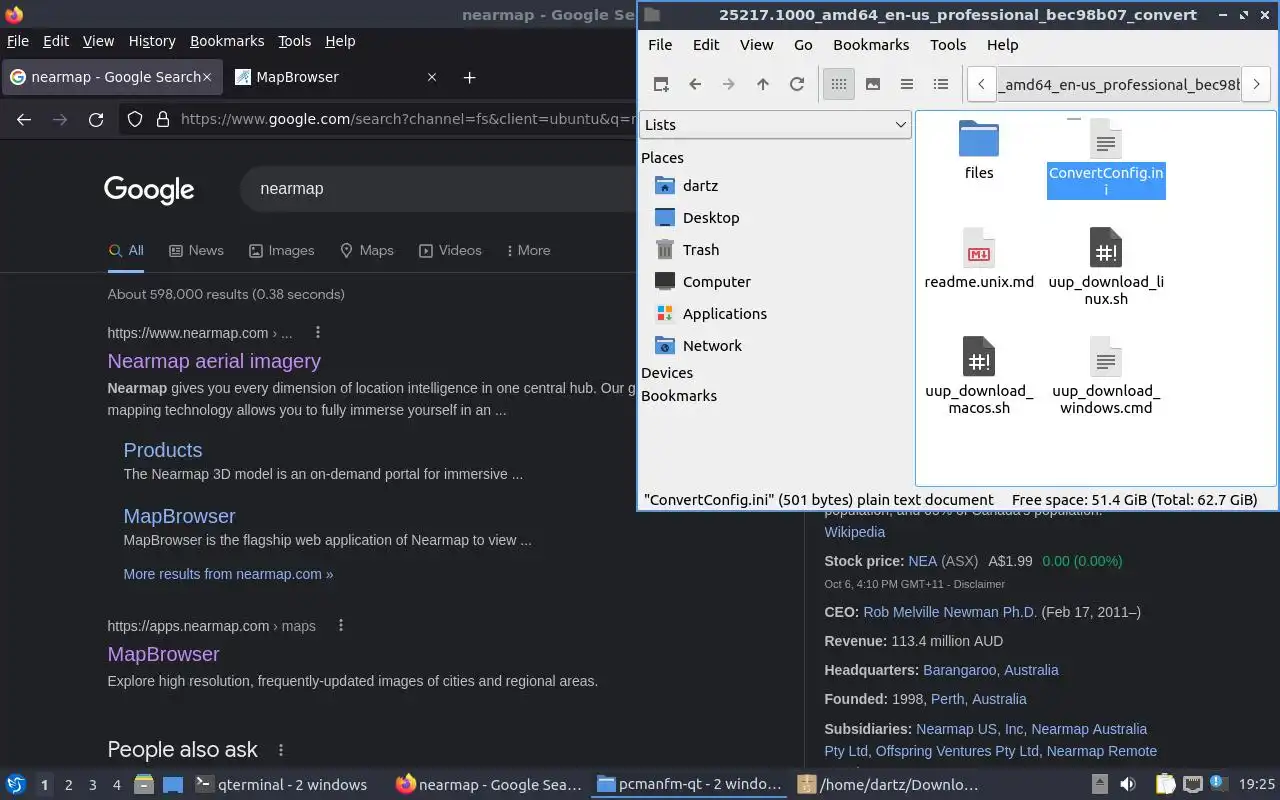Screen dimensions: 1280x800
Task: Select the uup_download_linux.sh script
Action: click(1106, 267)
